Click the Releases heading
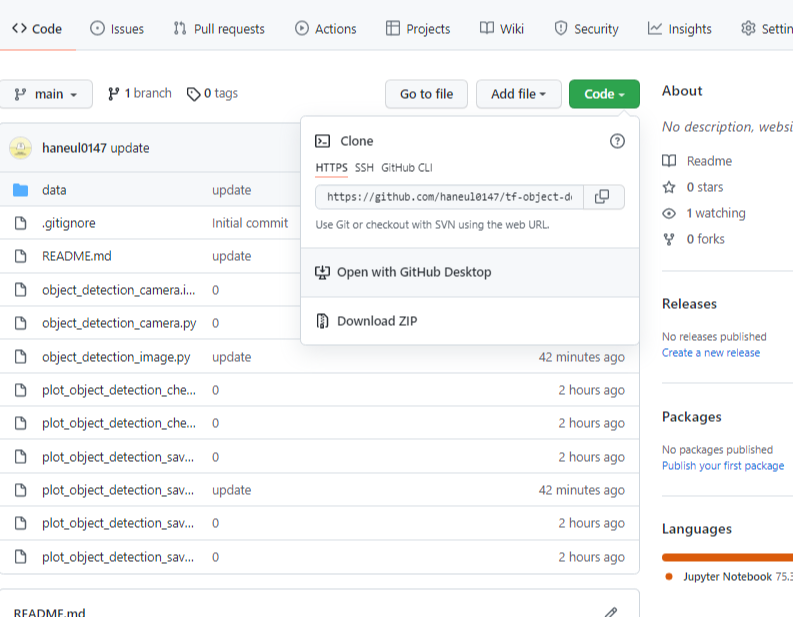The height and width of the screenshot is (617, 793). coord(689,304)
